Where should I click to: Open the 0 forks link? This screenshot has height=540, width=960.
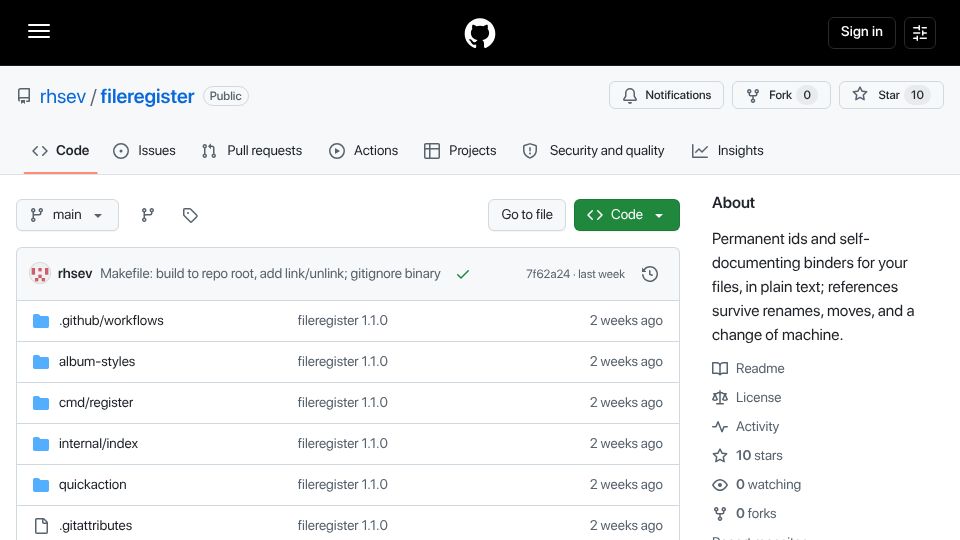[x=744, y=514]
